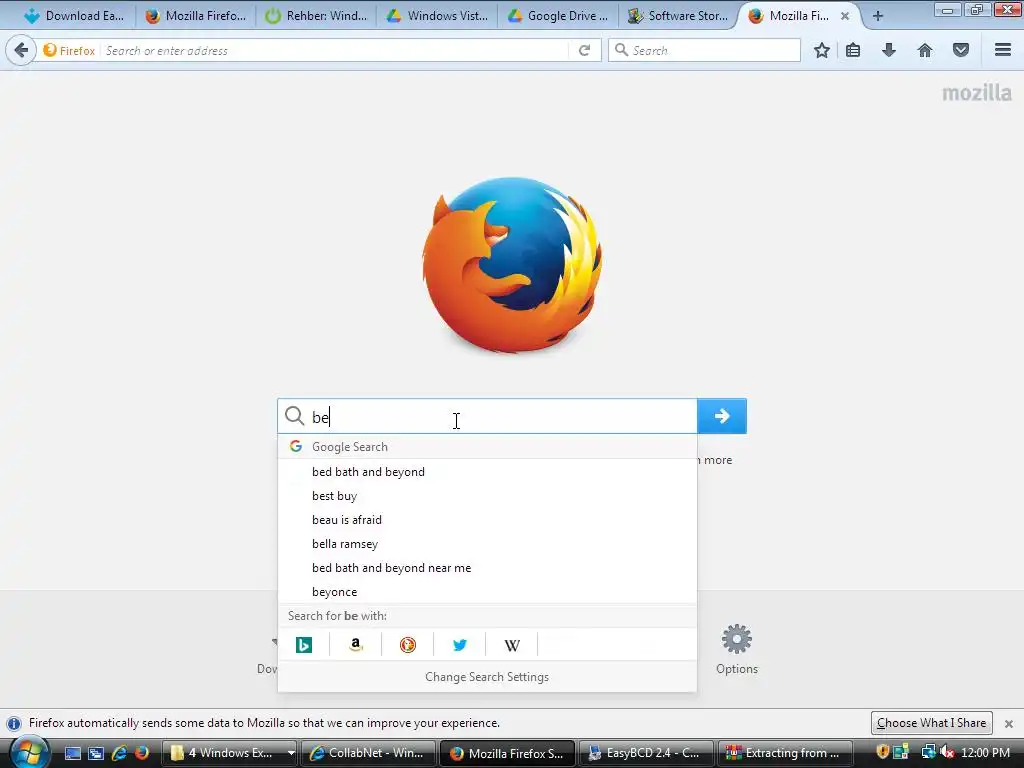Open Change Search Settings
Screen dimensions: 1024x768
(x=487, y=677)
